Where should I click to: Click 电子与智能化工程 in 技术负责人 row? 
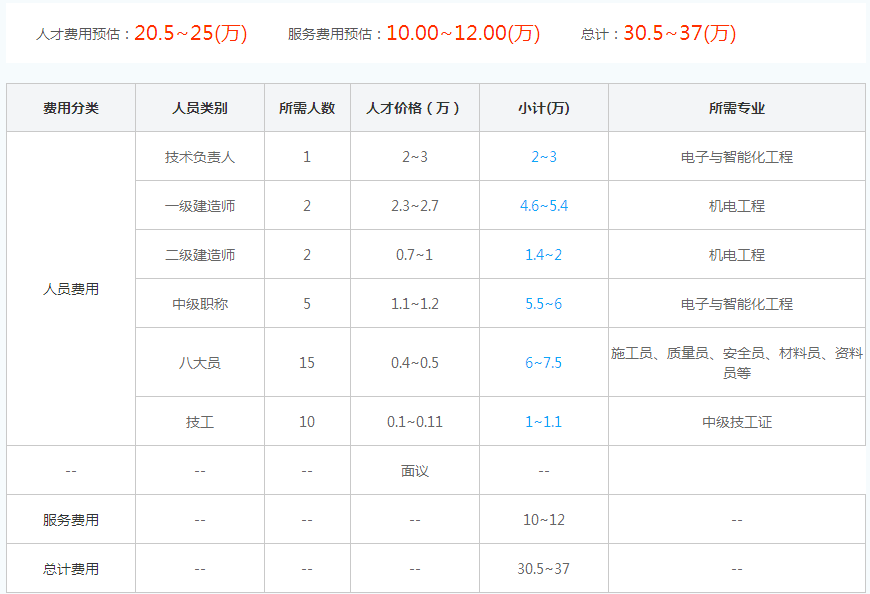(737, 157)
